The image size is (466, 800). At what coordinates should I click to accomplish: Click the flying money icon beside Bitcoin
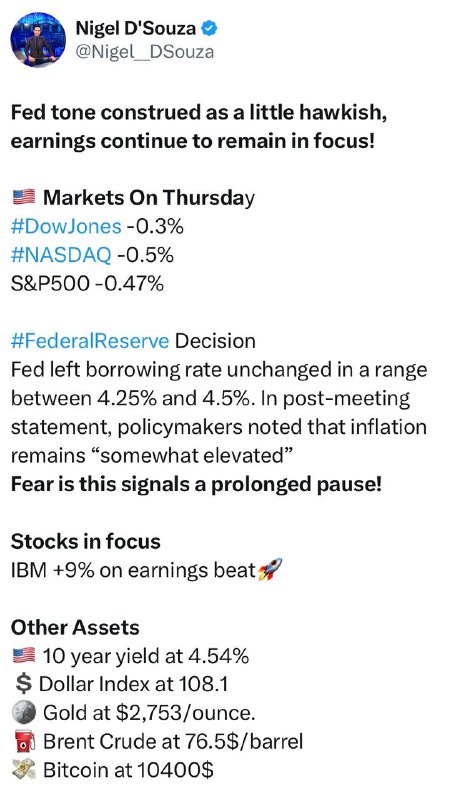pos(23,769)
